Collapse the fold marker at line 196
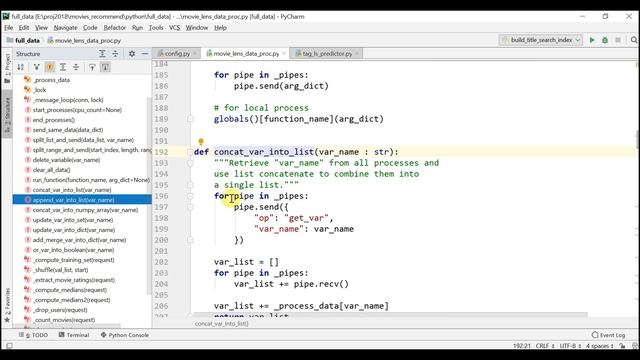This screenshot has width=640, height=360. 190,196
